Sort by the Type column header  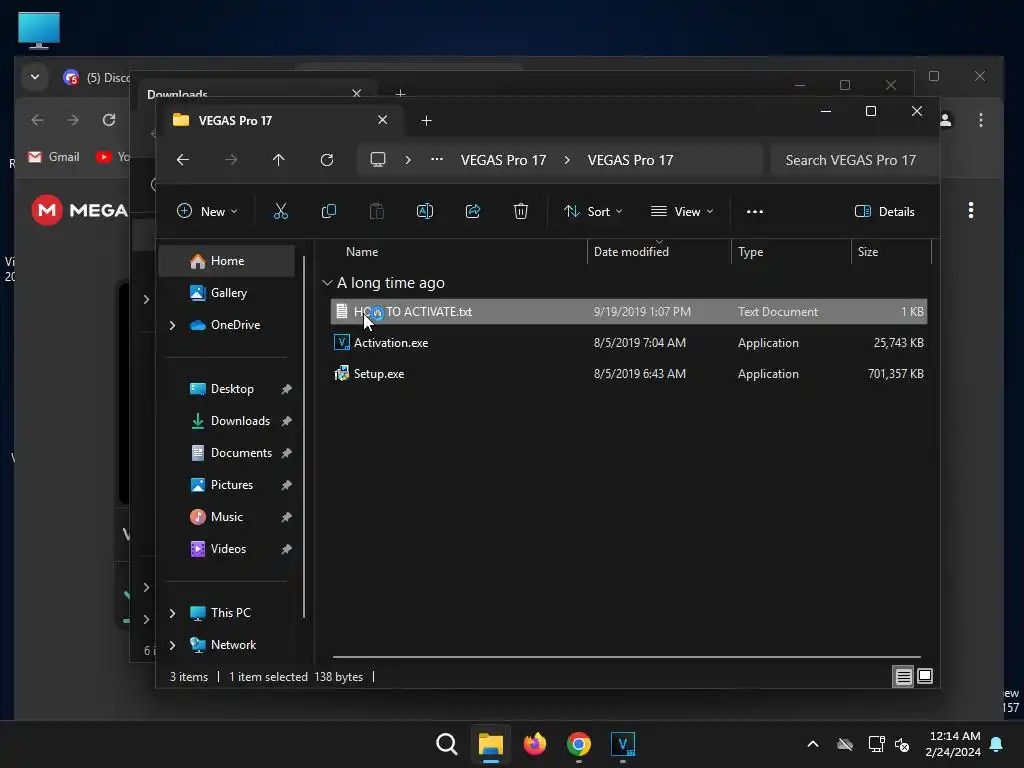click(x=750, y=252)
